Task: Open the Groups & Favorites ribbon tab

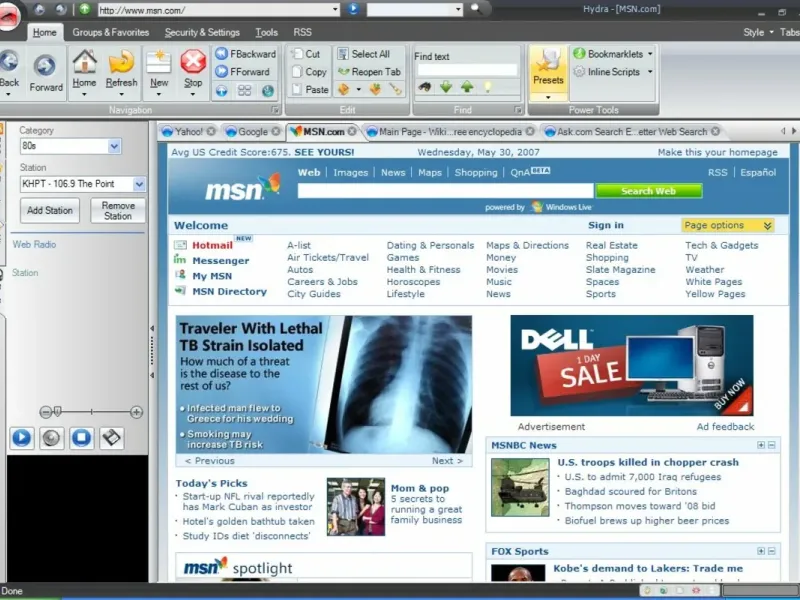Action: pyautogui.click(x=111, y=32)
